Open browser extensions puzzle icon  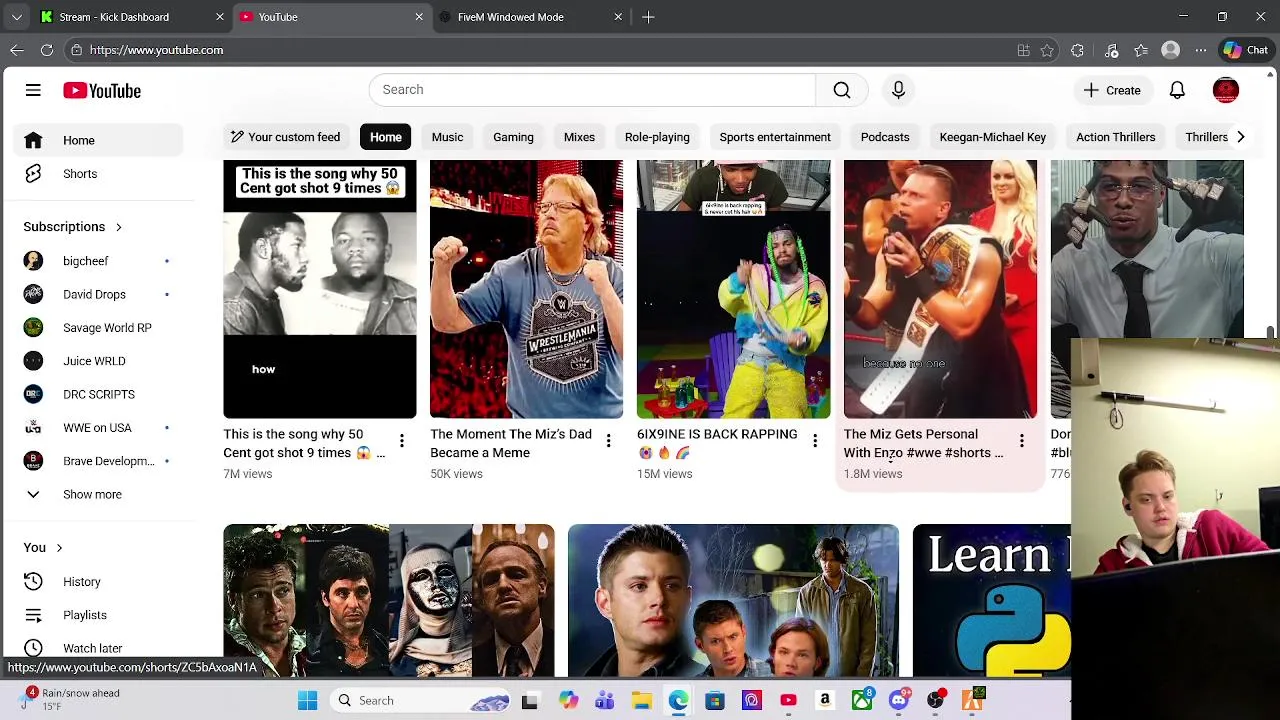click(1077, 50)
